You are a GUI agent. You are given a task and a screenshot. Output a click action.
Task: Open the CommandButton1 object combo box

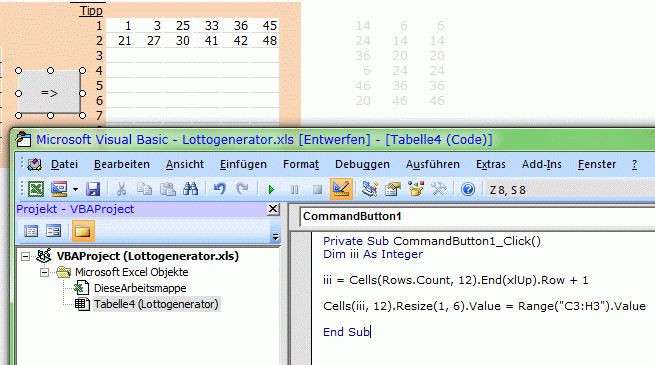tap(477, 216)
